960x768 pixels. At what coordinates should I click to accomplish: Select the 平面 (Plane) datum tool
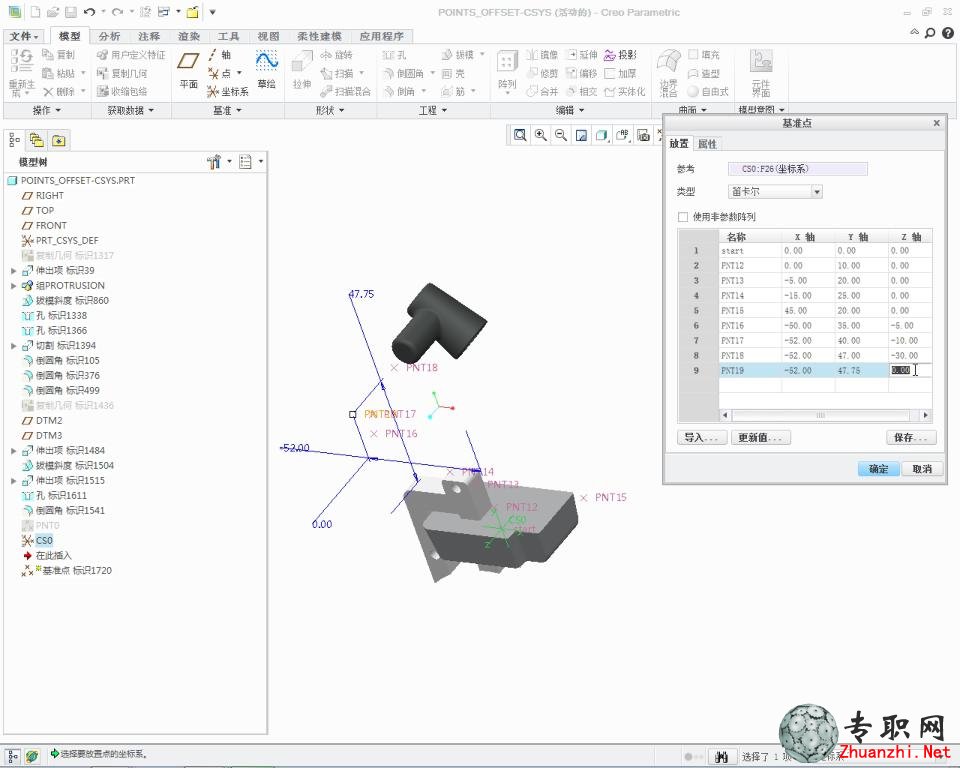[189, 70]
